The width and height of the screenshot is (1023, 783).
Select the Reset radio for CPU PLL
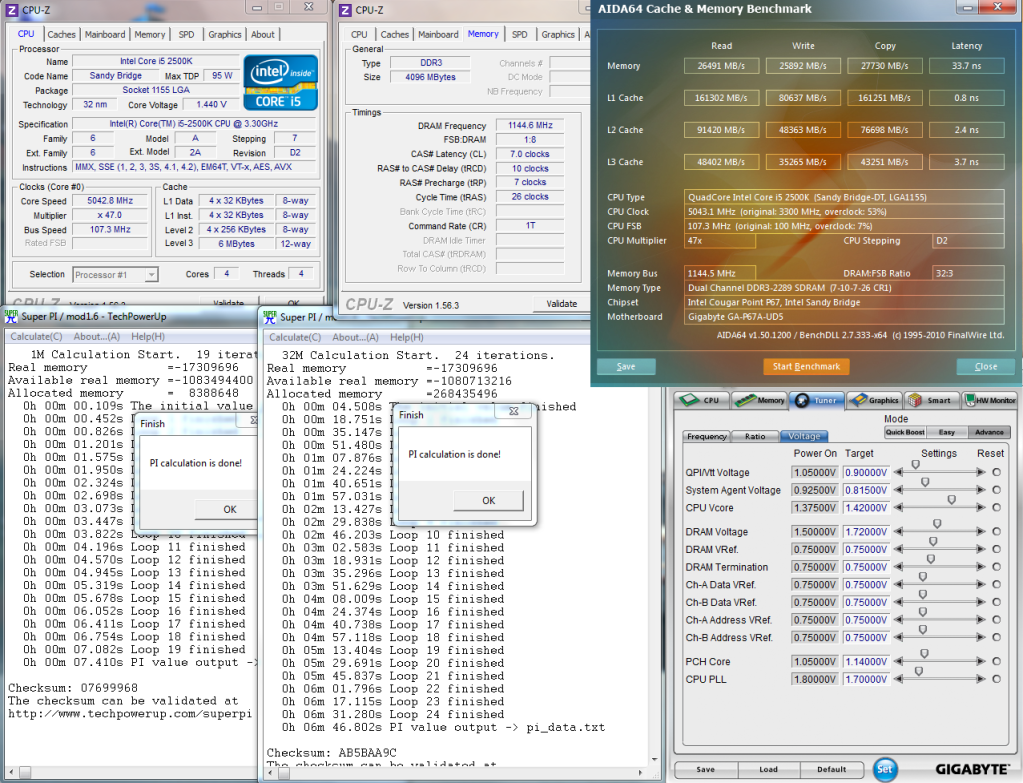996,679
